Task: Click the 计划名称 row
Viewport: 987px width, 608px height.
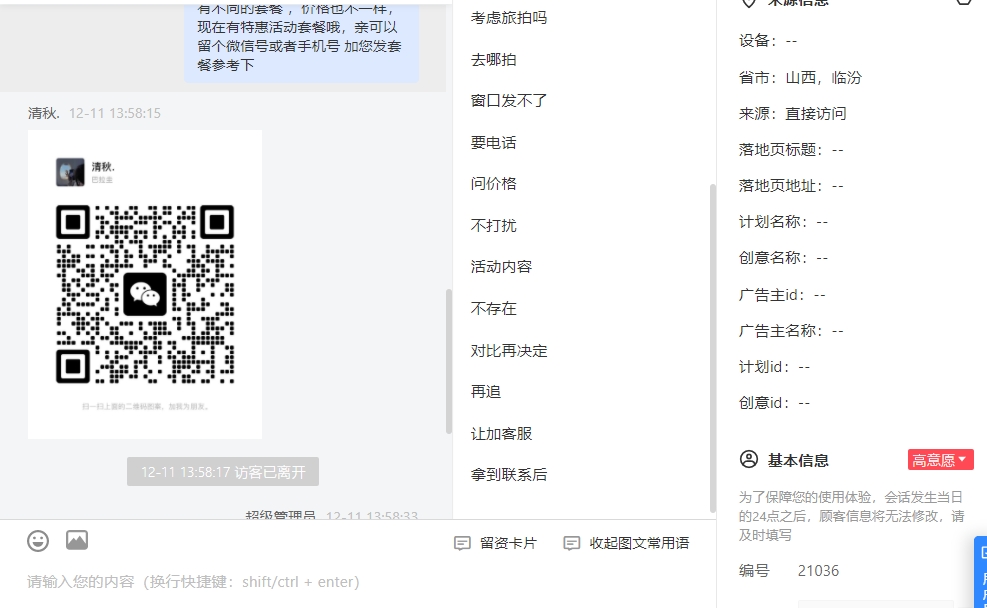Action: pyautogui.click(x=783, y=222)
